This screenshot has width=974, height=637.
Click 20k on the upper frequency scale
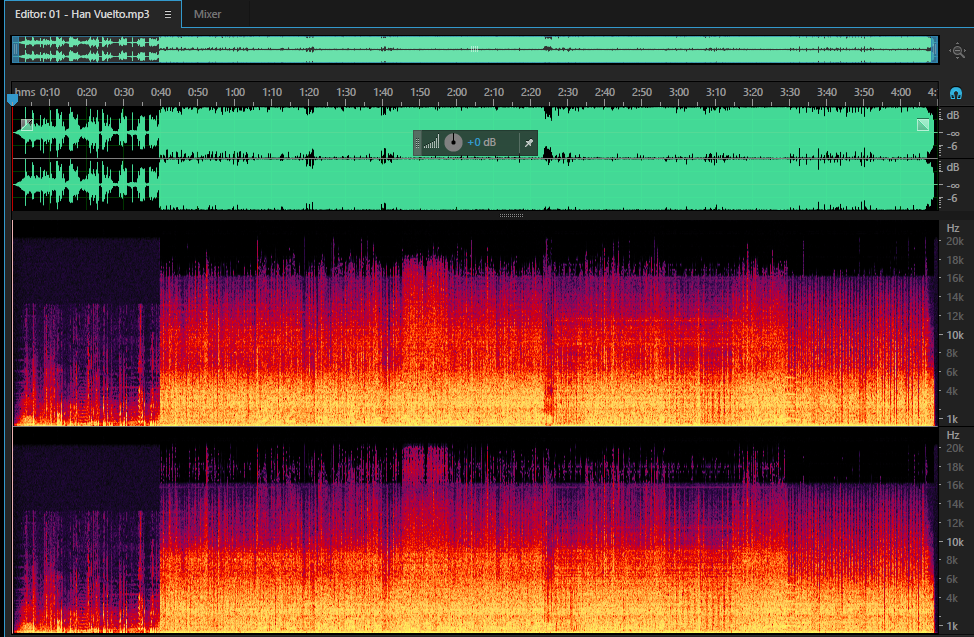(x=955, y=241)
